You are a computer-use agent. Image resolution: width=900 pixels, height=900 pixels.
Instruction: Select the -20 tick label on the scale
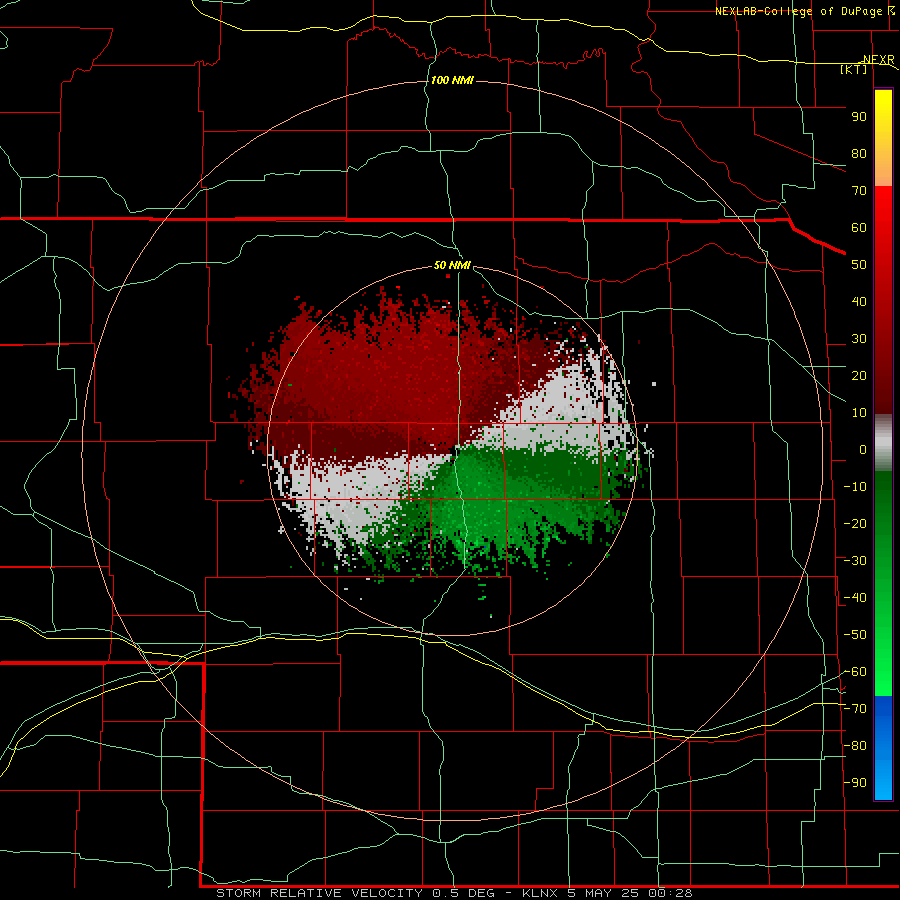[x=855, y=524]
